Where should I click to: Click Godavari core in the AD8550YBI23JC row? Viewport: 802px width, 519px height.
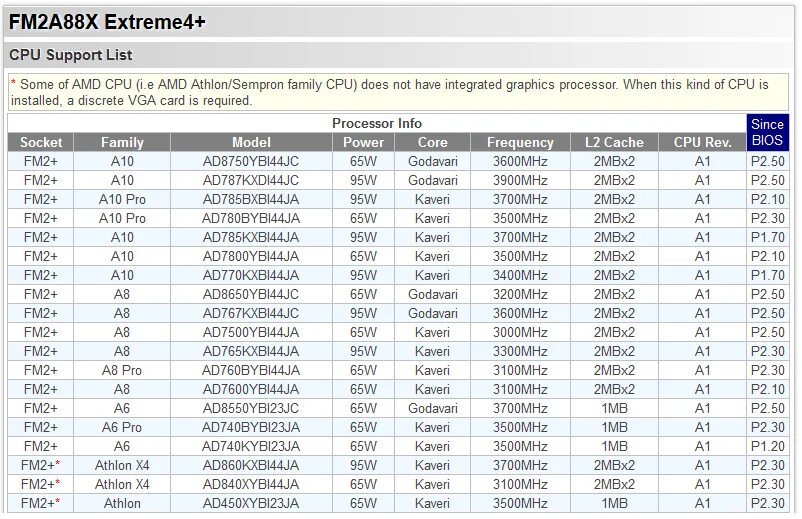click(x=433, y=408)
